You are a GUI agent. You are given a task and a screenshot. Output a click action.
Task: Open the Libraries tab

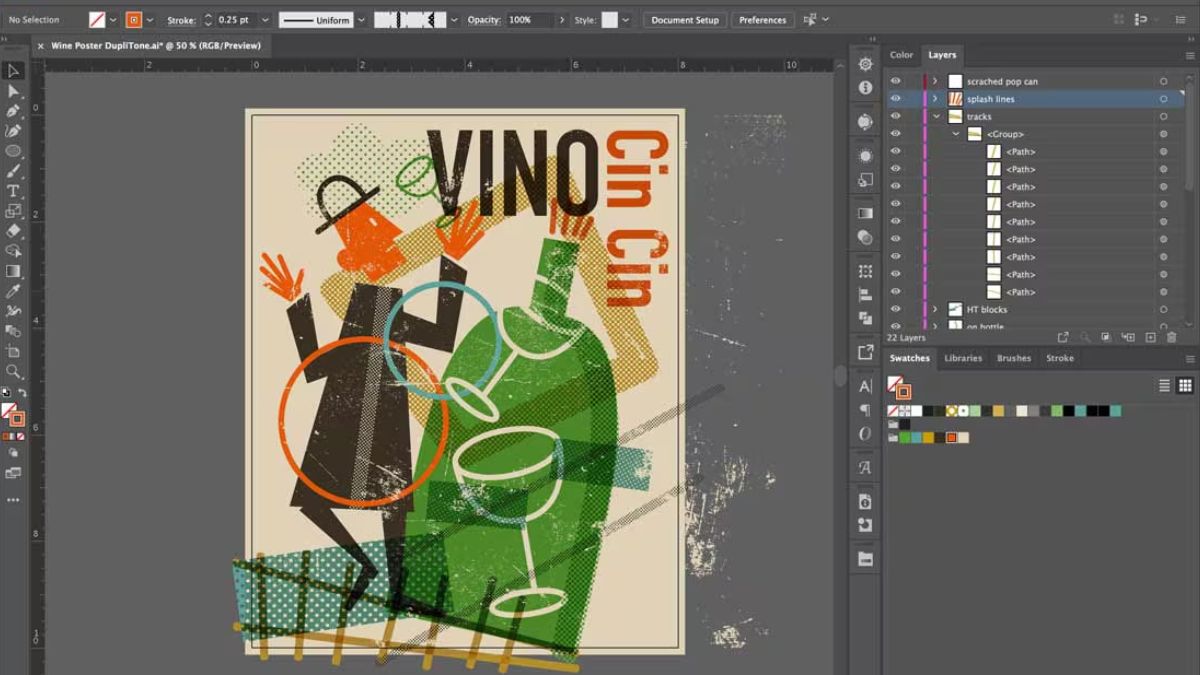[963, 358]
